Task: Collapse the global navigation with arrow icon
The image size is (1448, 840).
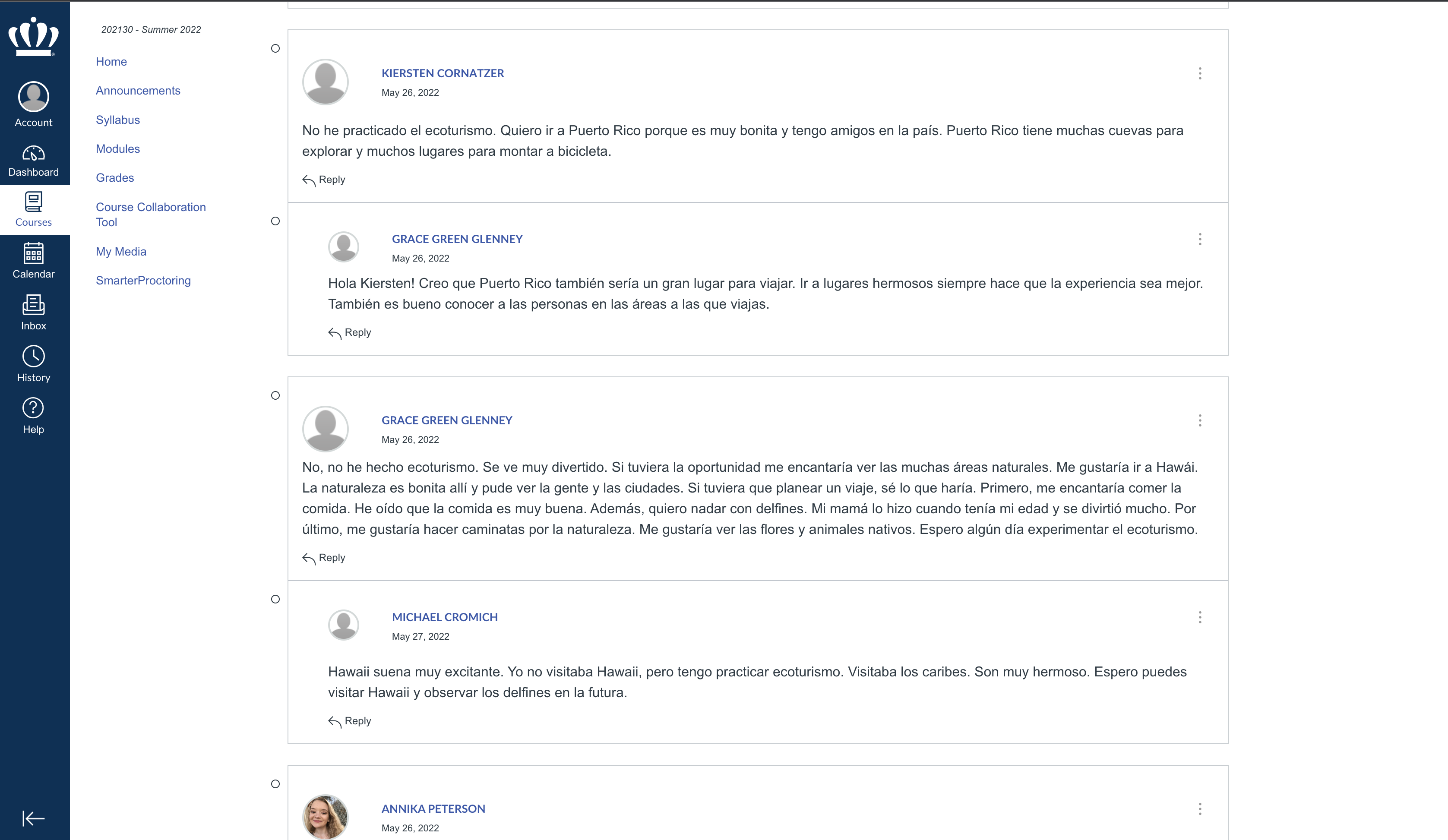Action: coord(33,818)
